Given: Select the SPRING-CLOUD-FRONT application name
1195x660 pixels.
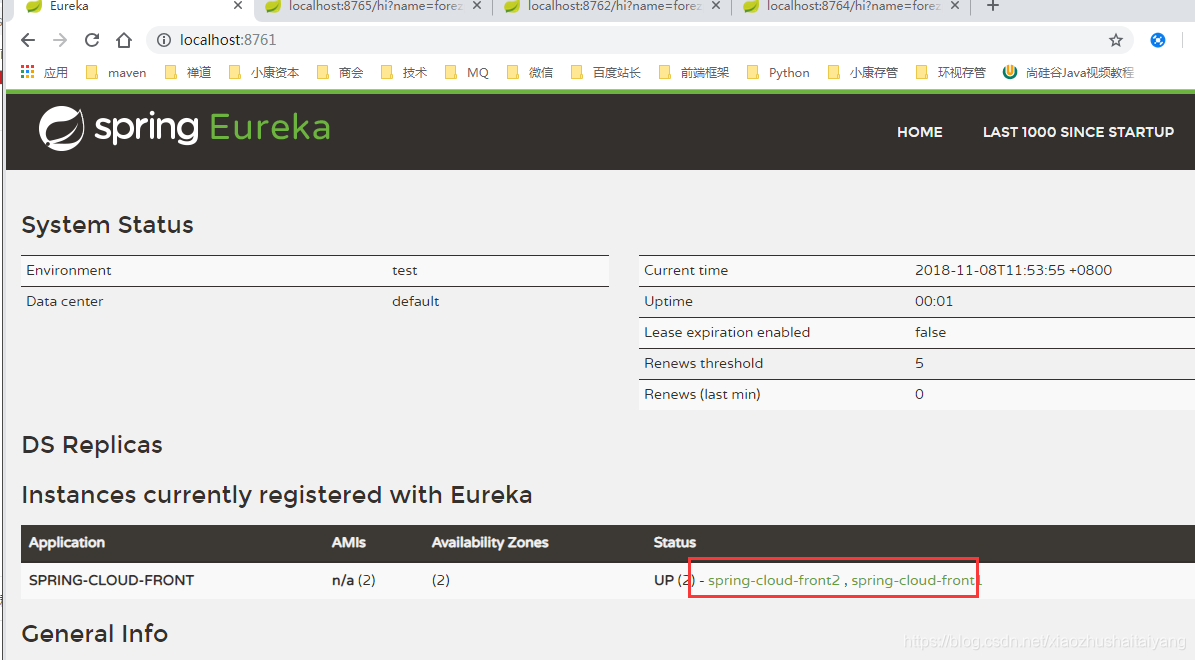Looking at the screenshot, I should (x=111, y=580).
